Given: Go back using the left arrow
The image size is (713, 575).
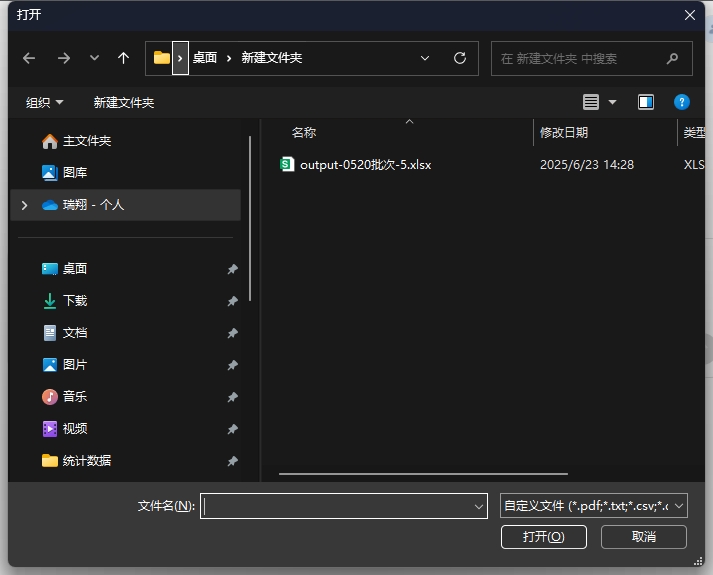Looking at the screenshot, I should pos(29,58).
